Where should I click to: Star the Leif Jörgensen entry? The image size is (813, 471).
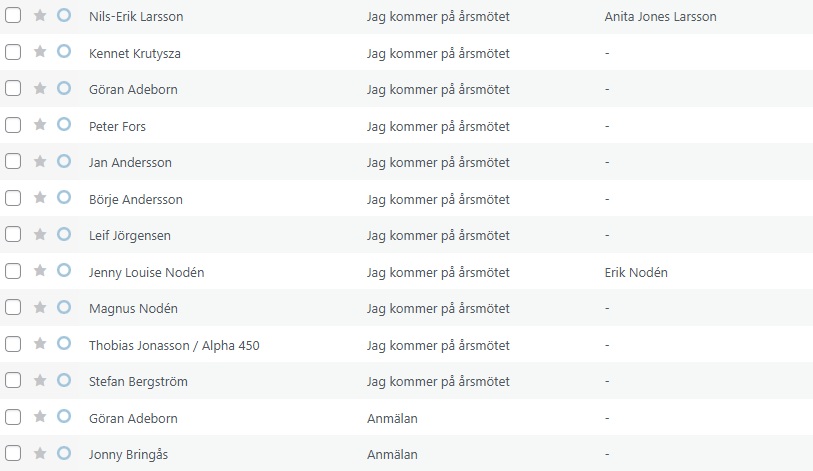tap(40, 235)
